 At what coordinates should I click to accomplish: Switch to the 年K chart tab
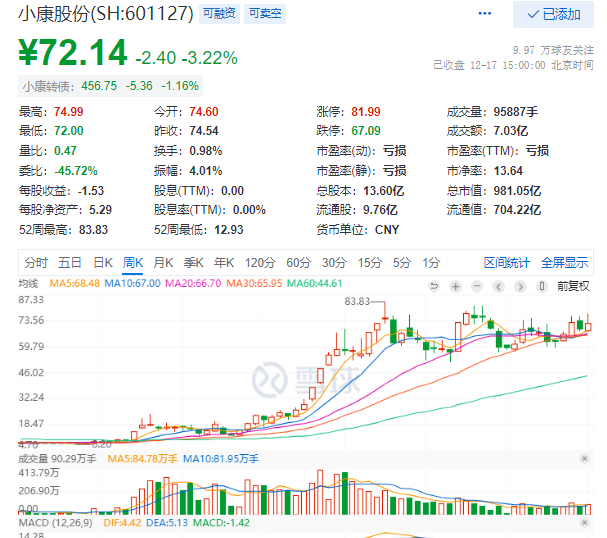click(x=224, y=263)
